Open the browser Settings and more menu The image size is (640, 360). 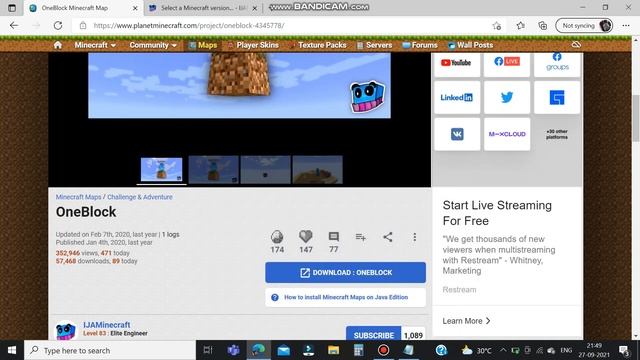point(626,26)
